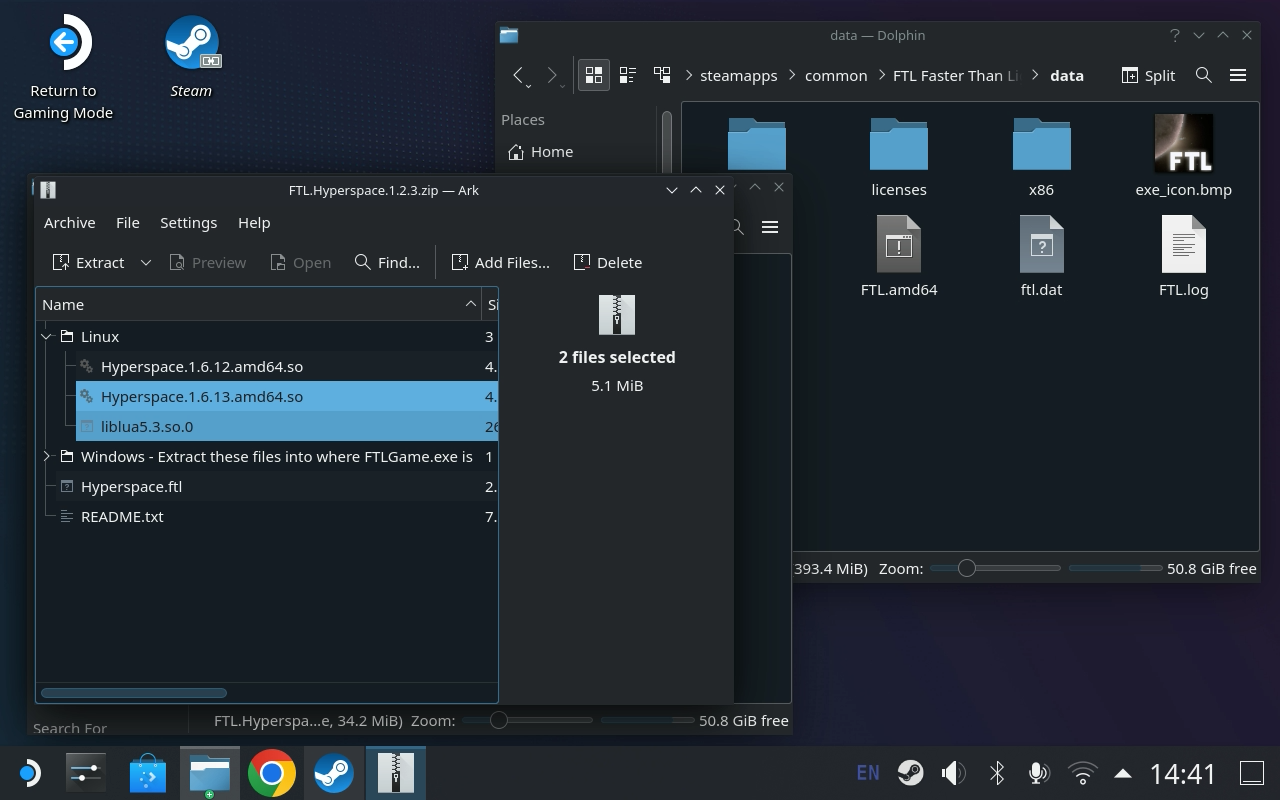Adjust the Zoom slider in the lower Dolphin window

pyautogui.click(x=527, y=720)
